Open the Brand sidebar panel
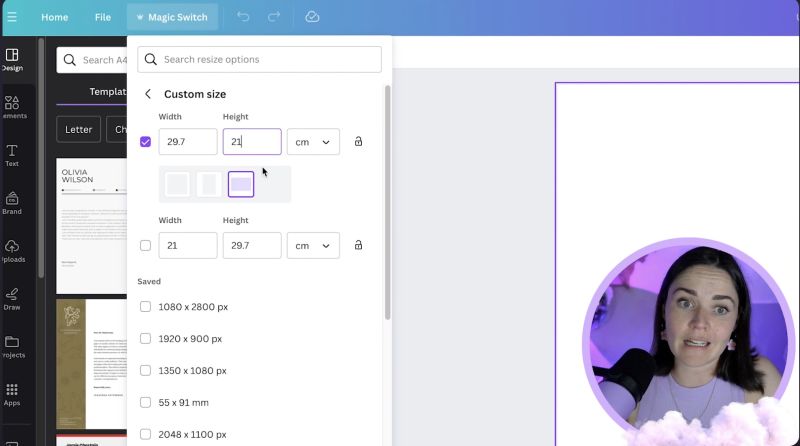 (12, 203)
